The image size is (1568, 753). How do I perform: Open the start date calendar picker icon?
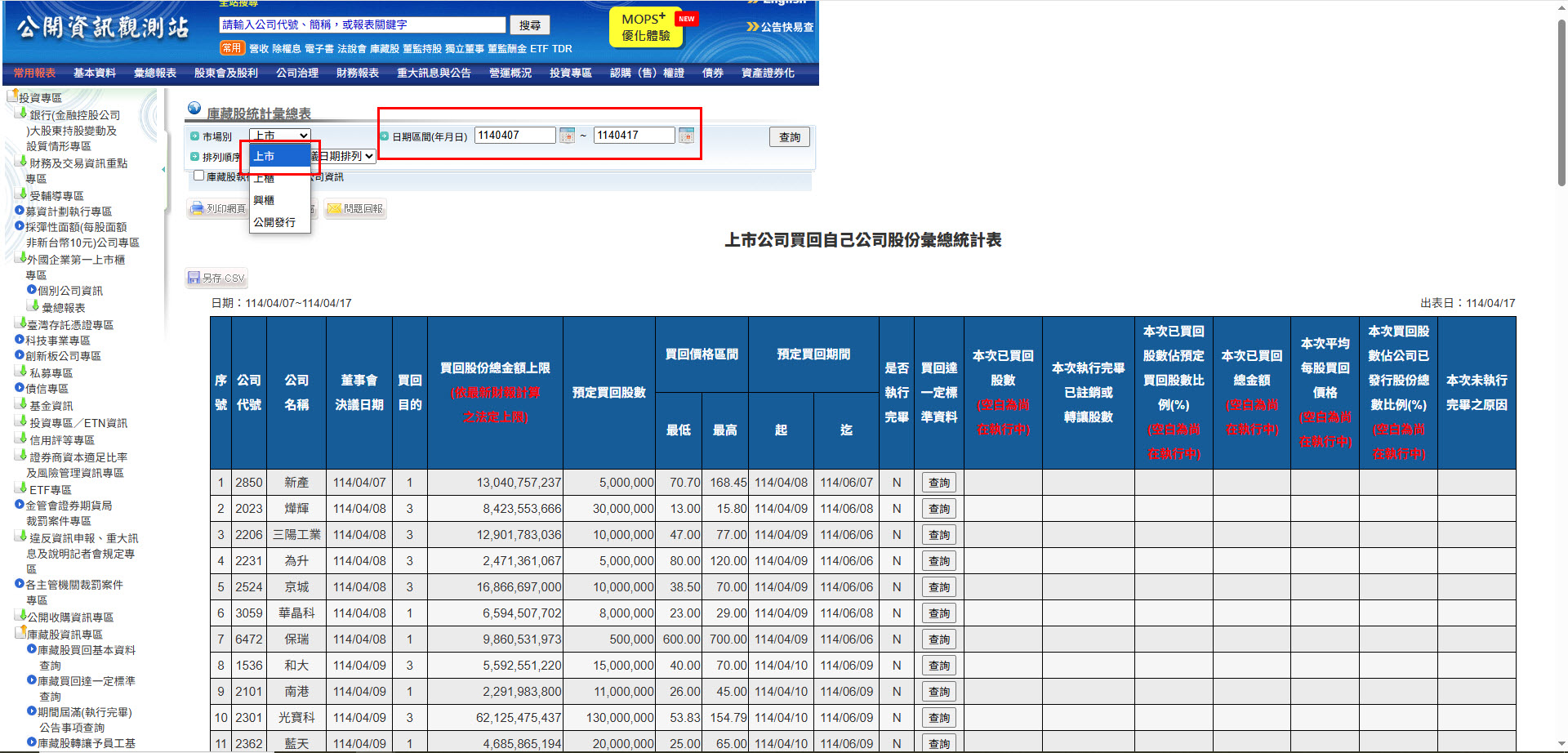[567, 136]
